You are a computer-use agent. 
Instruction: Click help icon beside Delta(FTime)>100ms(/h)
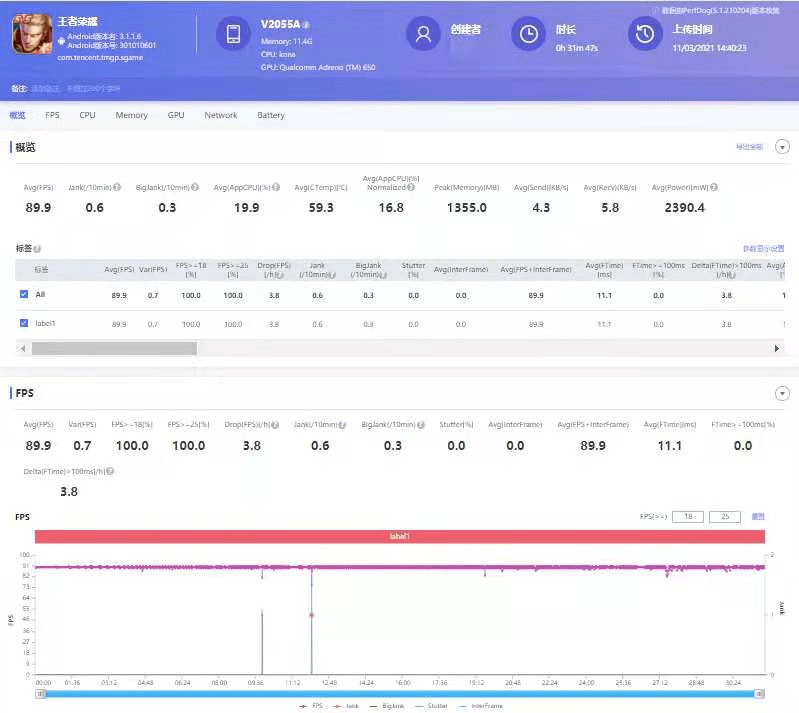110,471
